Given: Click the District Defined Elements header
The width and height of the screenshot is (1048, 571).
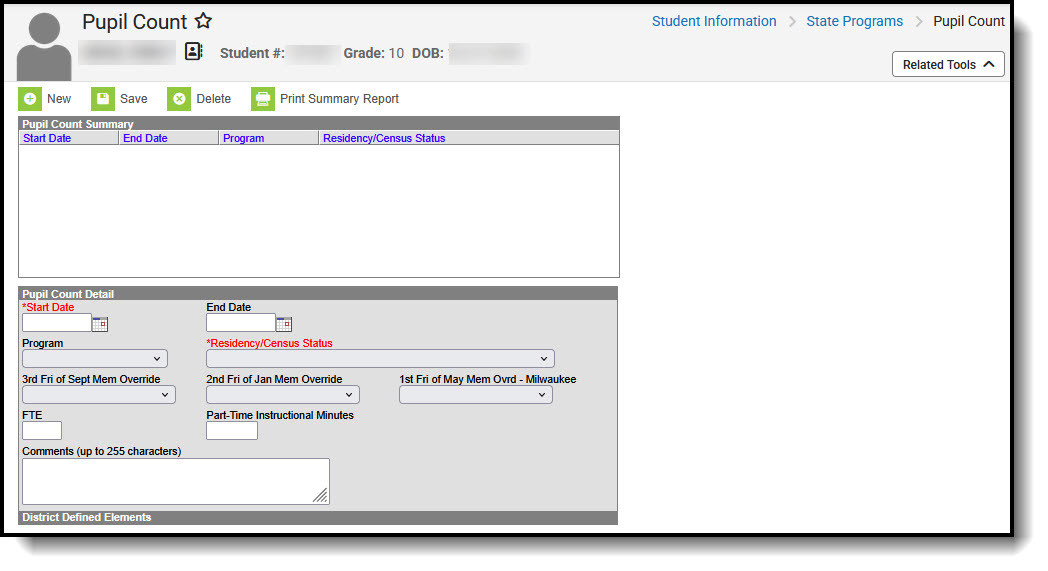Looking at the screenshot, I should pos(318,518).
